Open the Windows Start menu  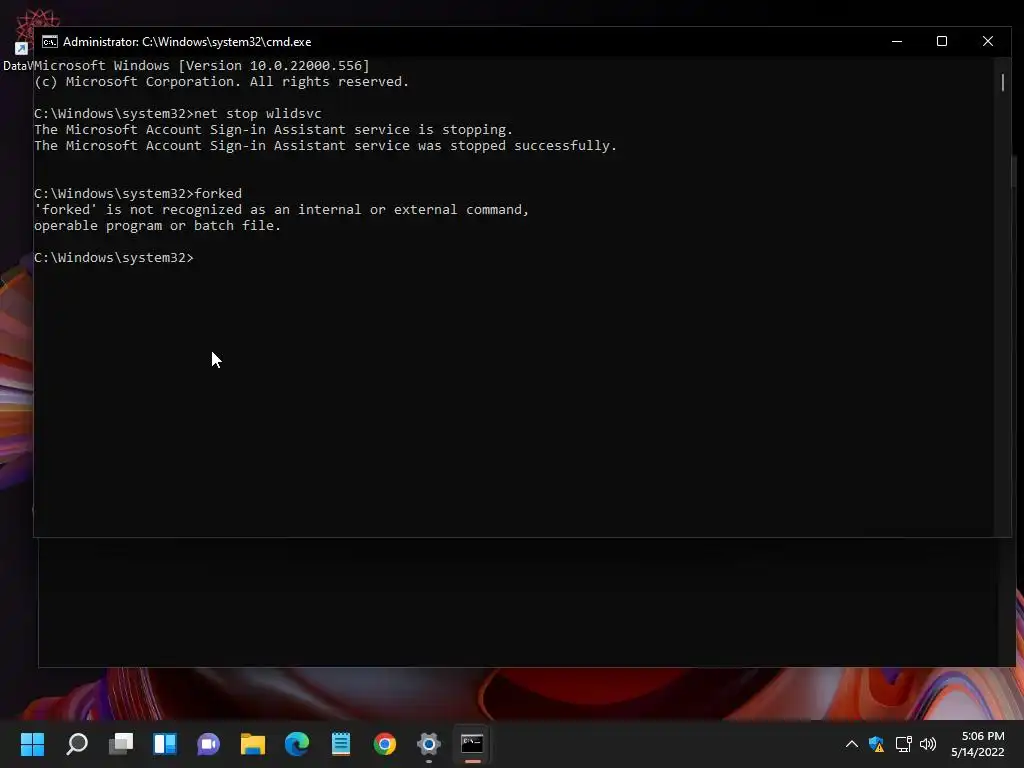click(x=32, y=744)
